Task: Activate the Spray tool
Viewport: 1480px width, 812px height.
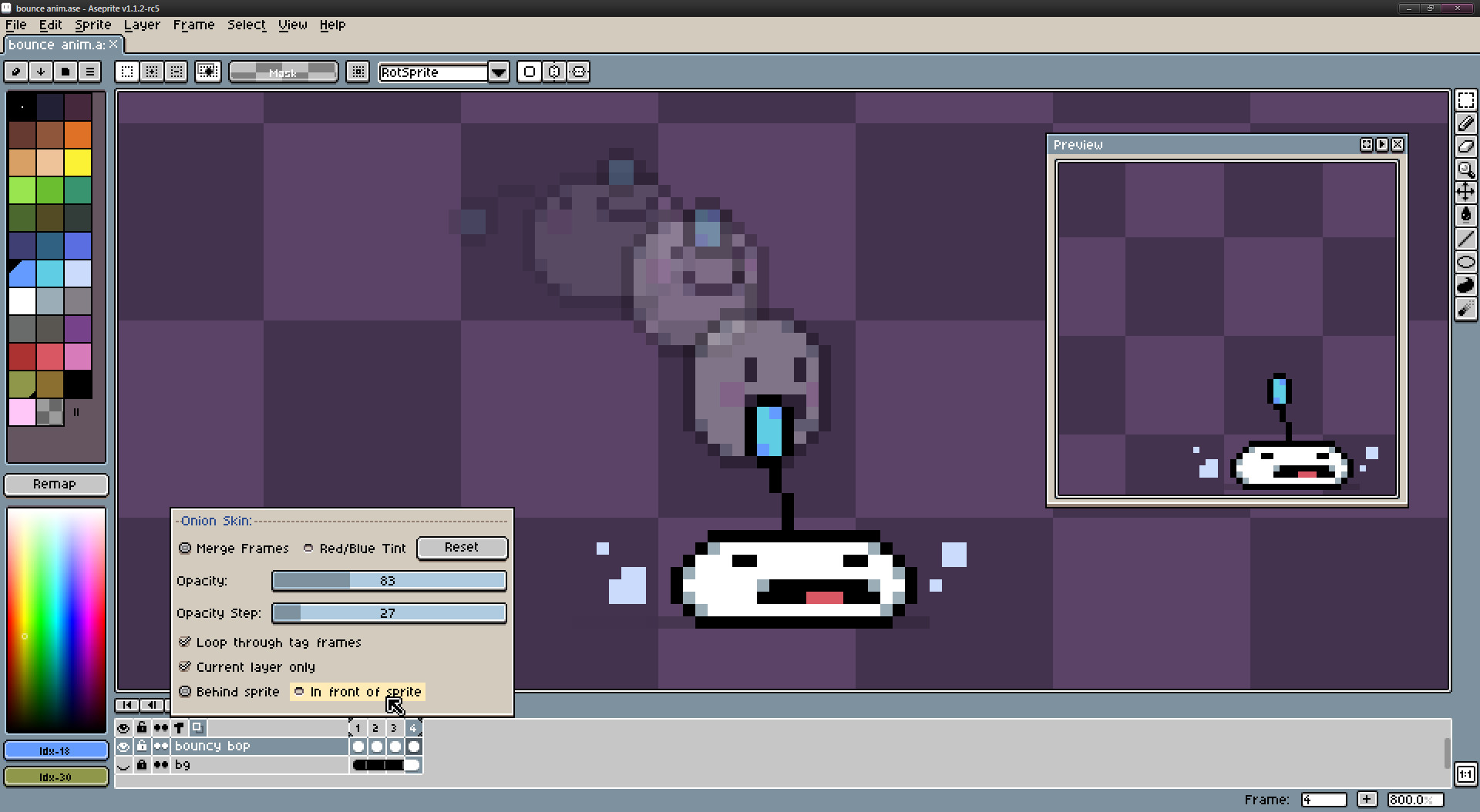Action: (1466, 308)
